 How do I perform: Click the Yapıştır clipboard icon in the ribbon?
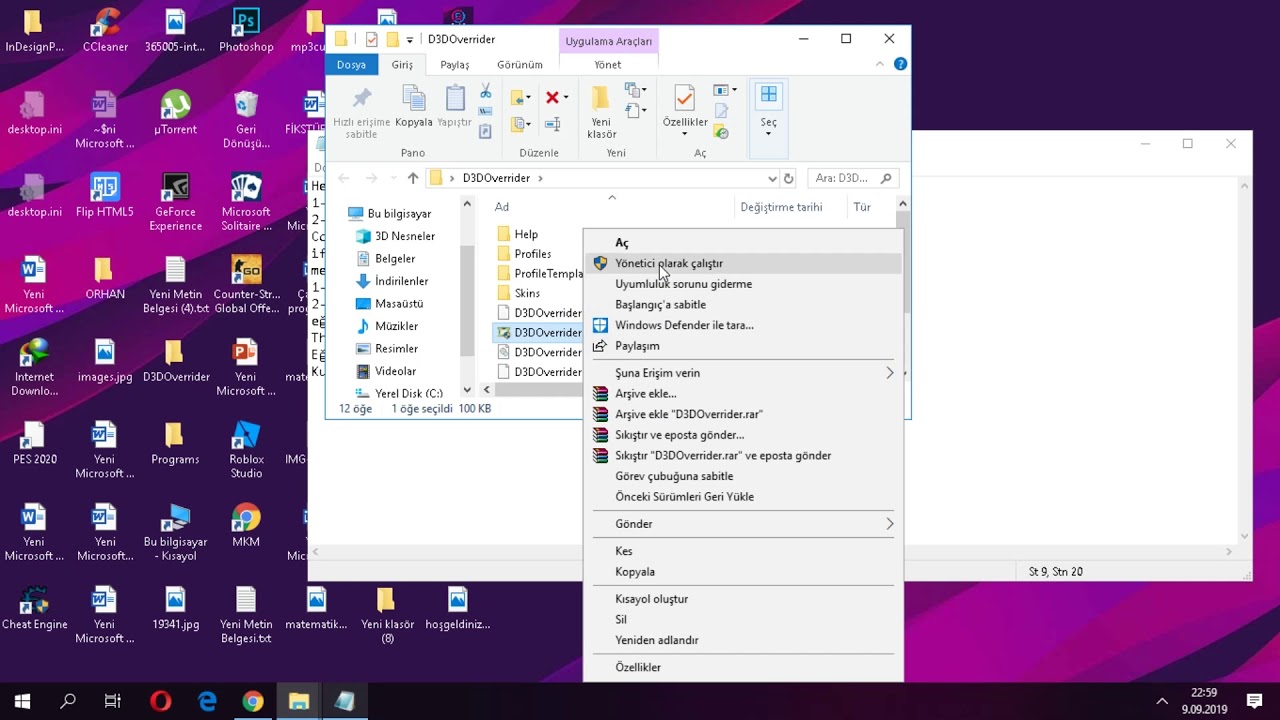tap(455, 98)
